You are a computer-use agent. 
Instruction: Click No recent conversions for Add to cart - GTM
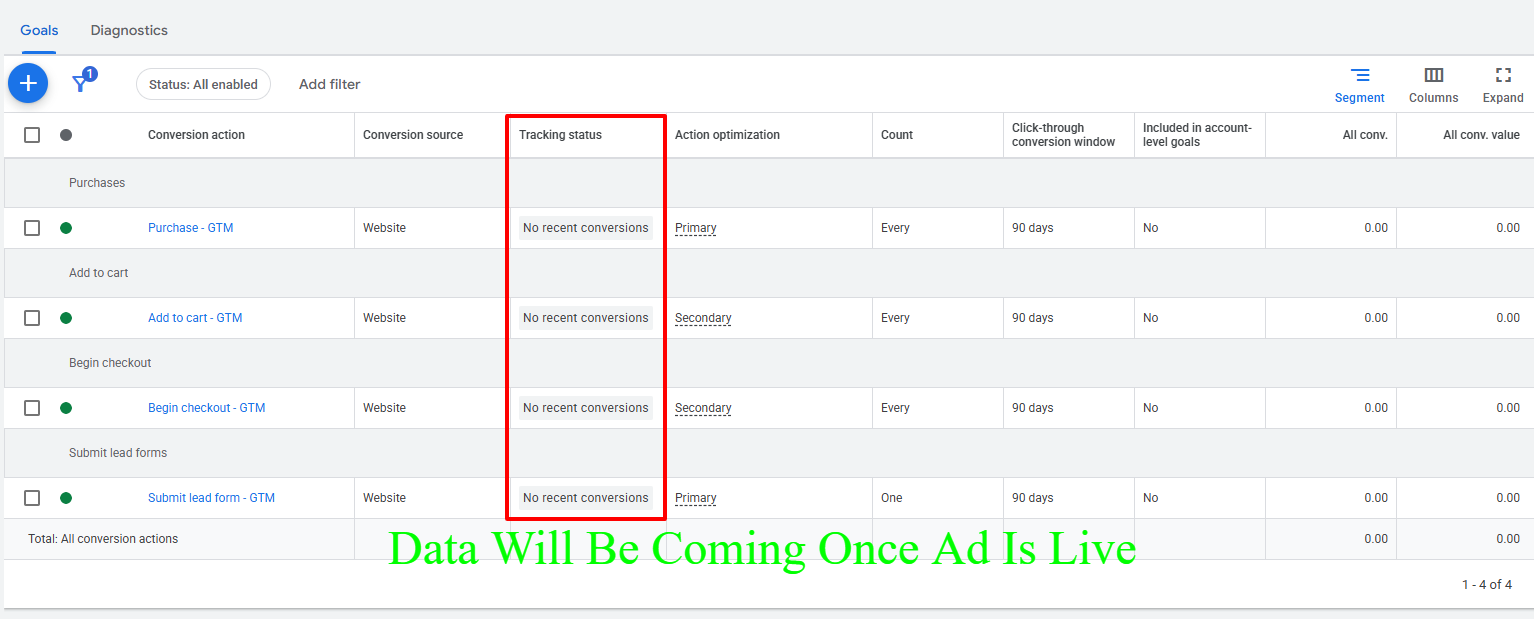[586, 318]
